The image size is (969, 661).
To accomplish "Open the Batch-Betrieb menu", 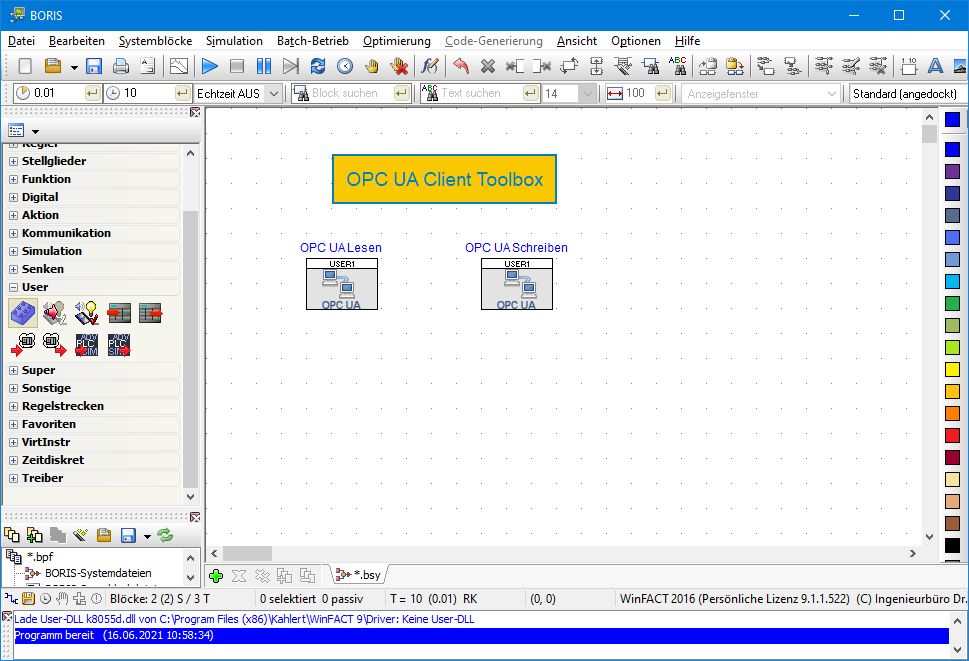I will point(313,41).
